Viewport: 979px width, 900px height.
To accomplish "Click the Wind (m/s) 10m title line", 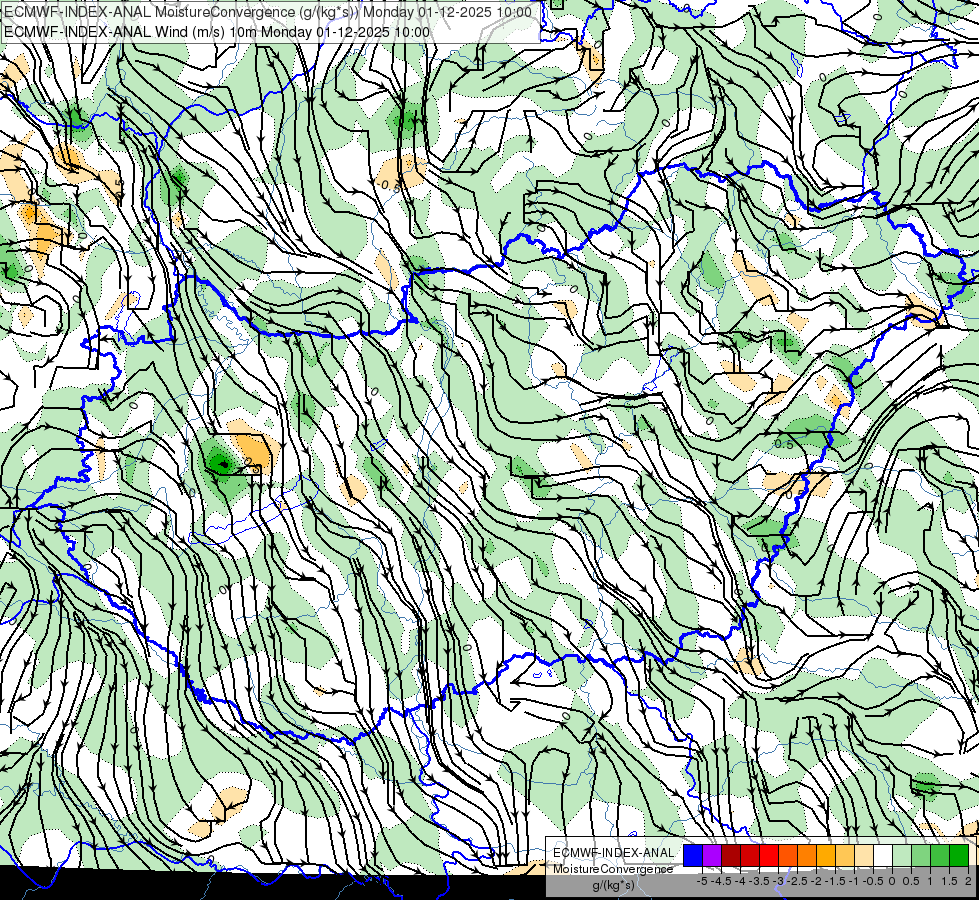I will point(217,32).
